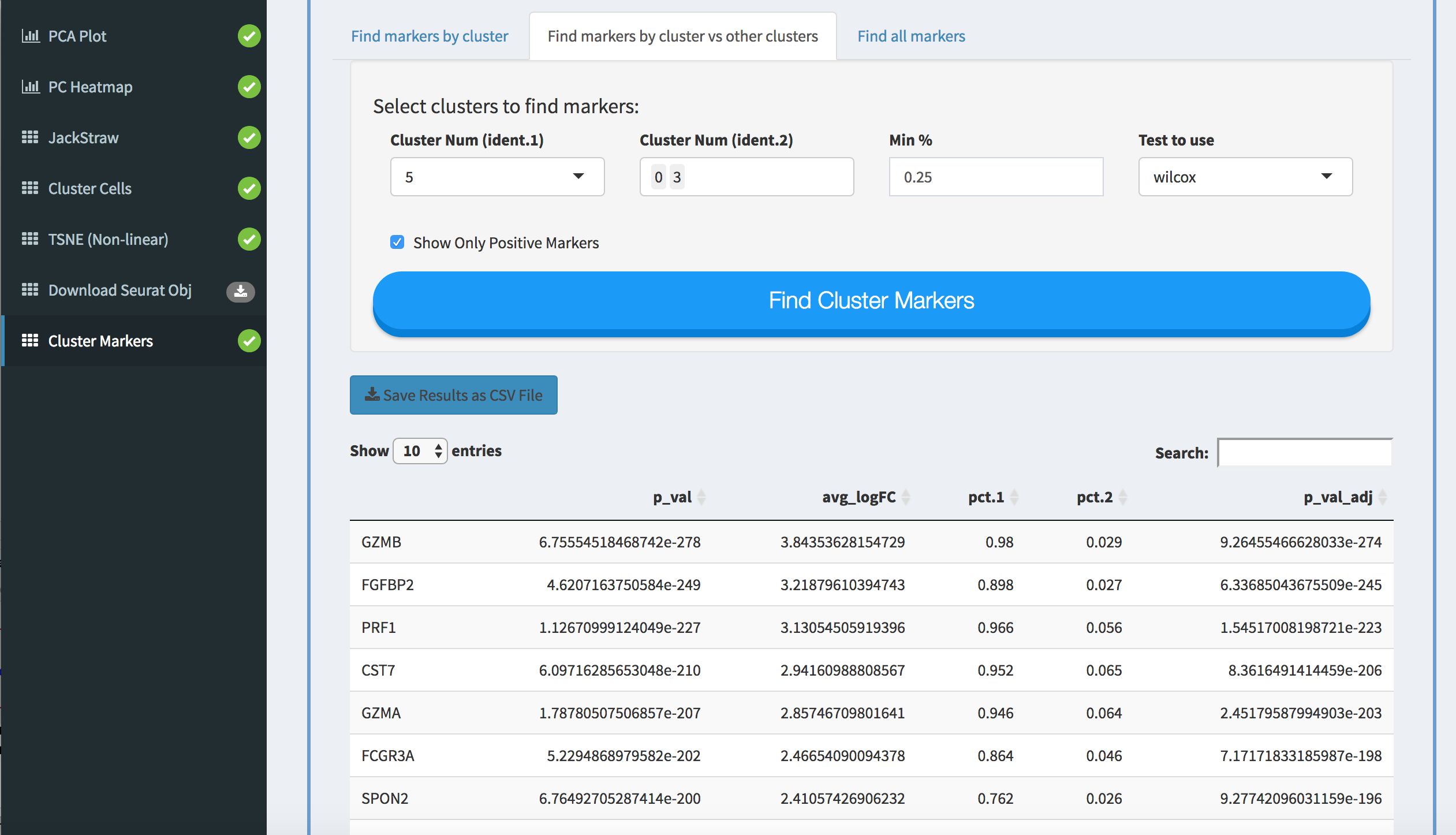Open the Test to use wilcox dropdown
Screen dimensions: 1456x835
(1245, 177)
